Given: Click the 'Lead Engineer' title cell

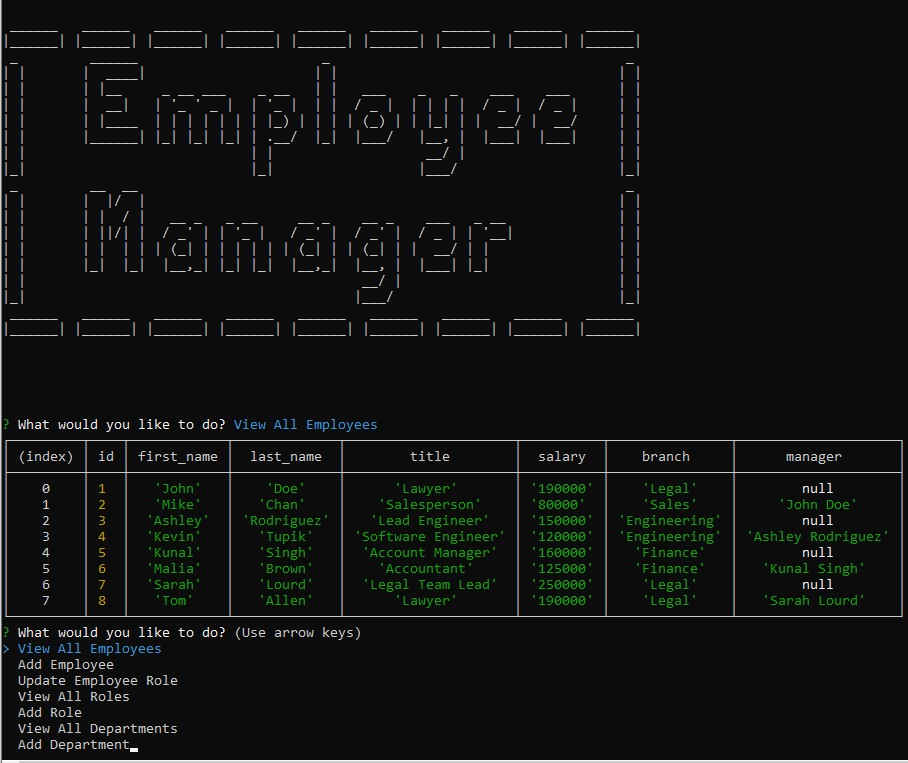Looking at the screenshot, I should [x=430, y=521].
